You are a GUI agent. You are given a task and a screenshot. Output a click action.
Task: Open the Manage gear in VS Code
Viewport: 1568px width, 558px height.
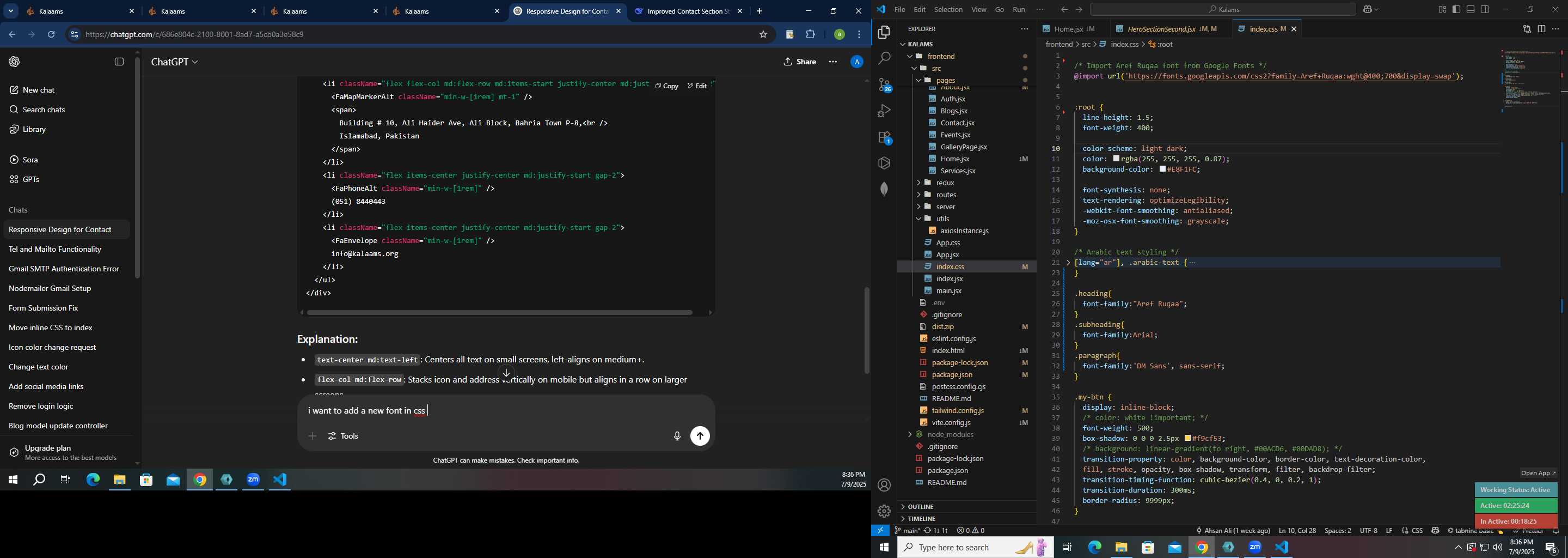point(884,511)
